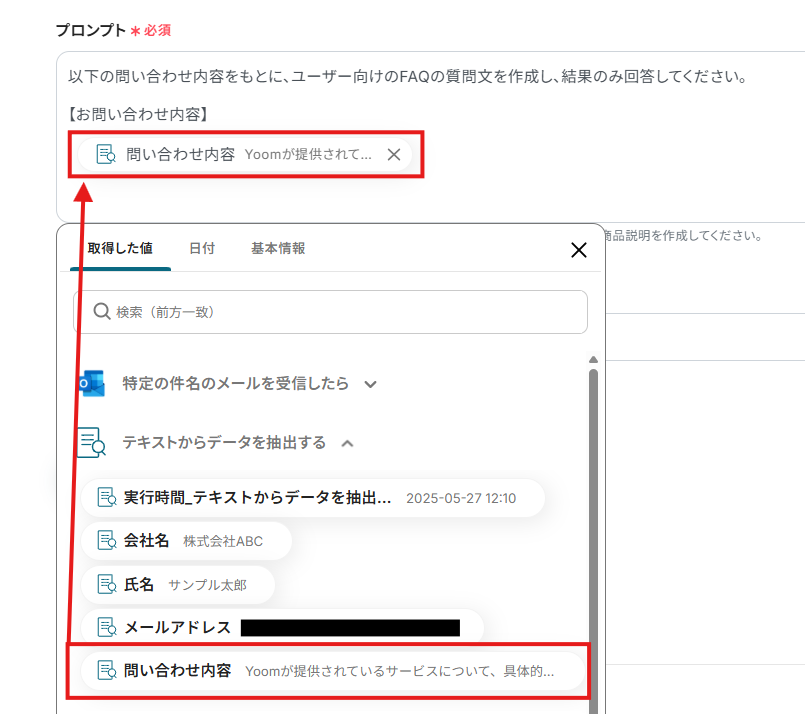Click icon next to 問い合わせ内容 list item
The image size is (805, 714).
click(x=107, y=670)
